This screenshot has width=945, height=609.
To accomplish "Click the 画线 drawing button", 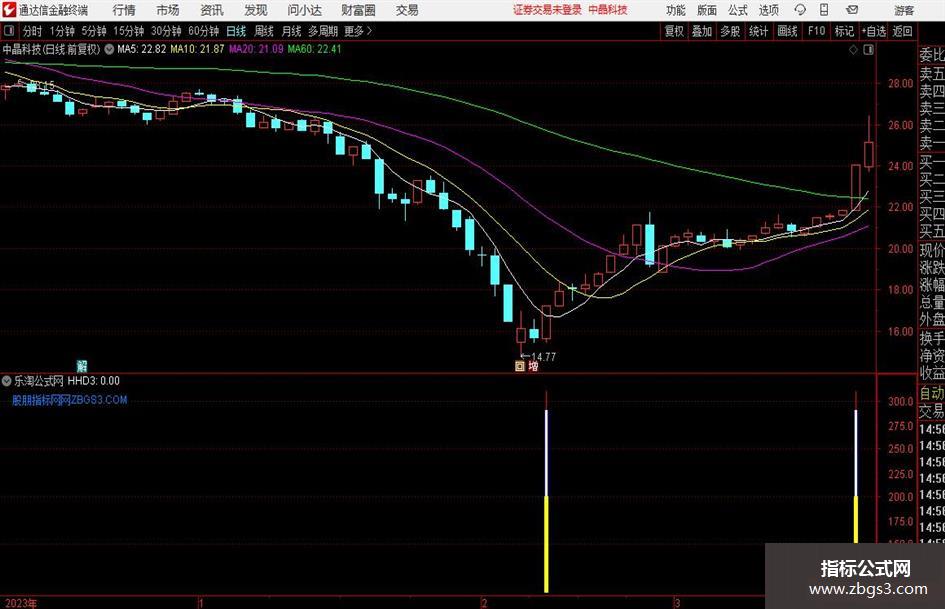I will [x=787, y=31].
